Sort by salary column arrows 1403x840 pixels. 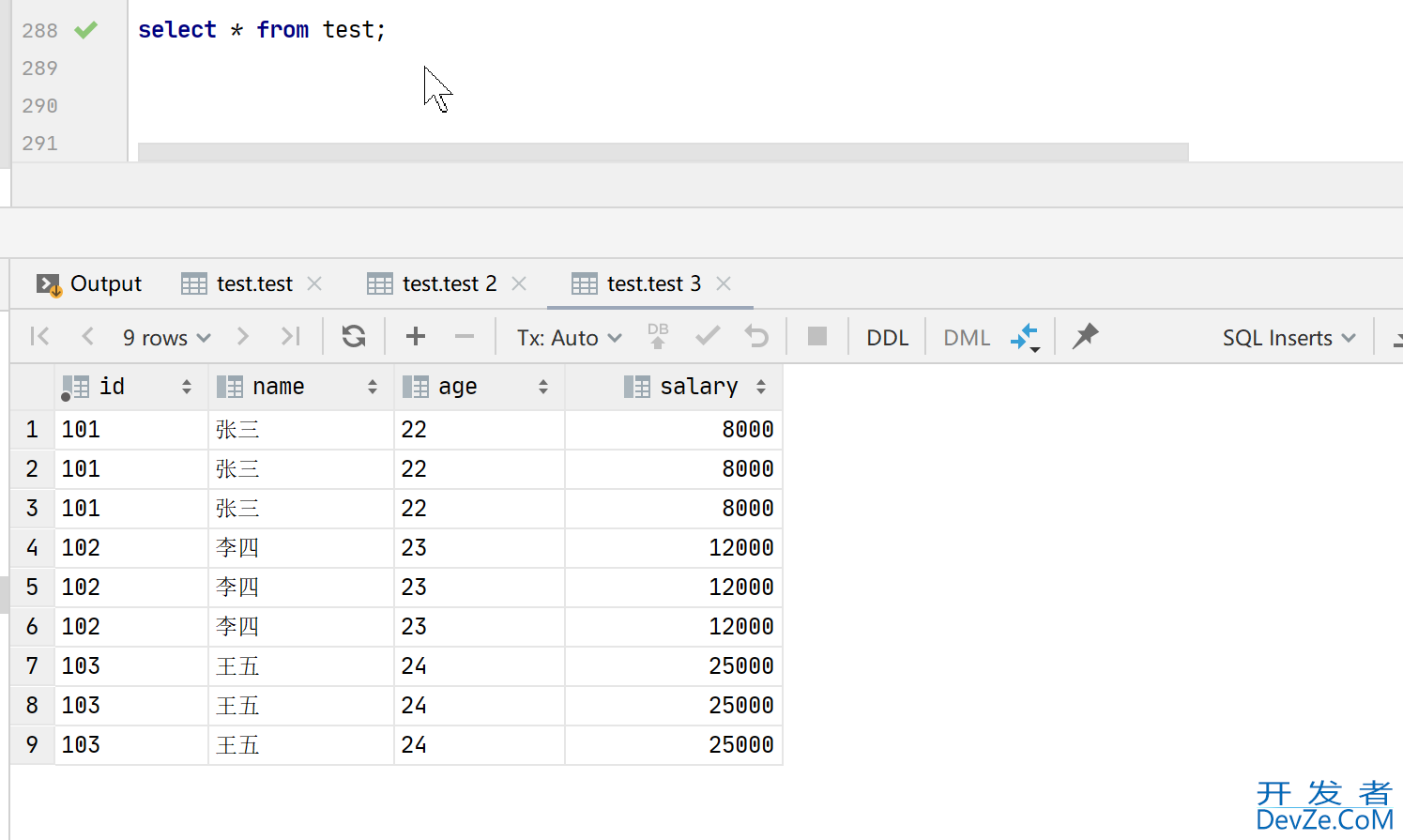click(x=761, y=387)
